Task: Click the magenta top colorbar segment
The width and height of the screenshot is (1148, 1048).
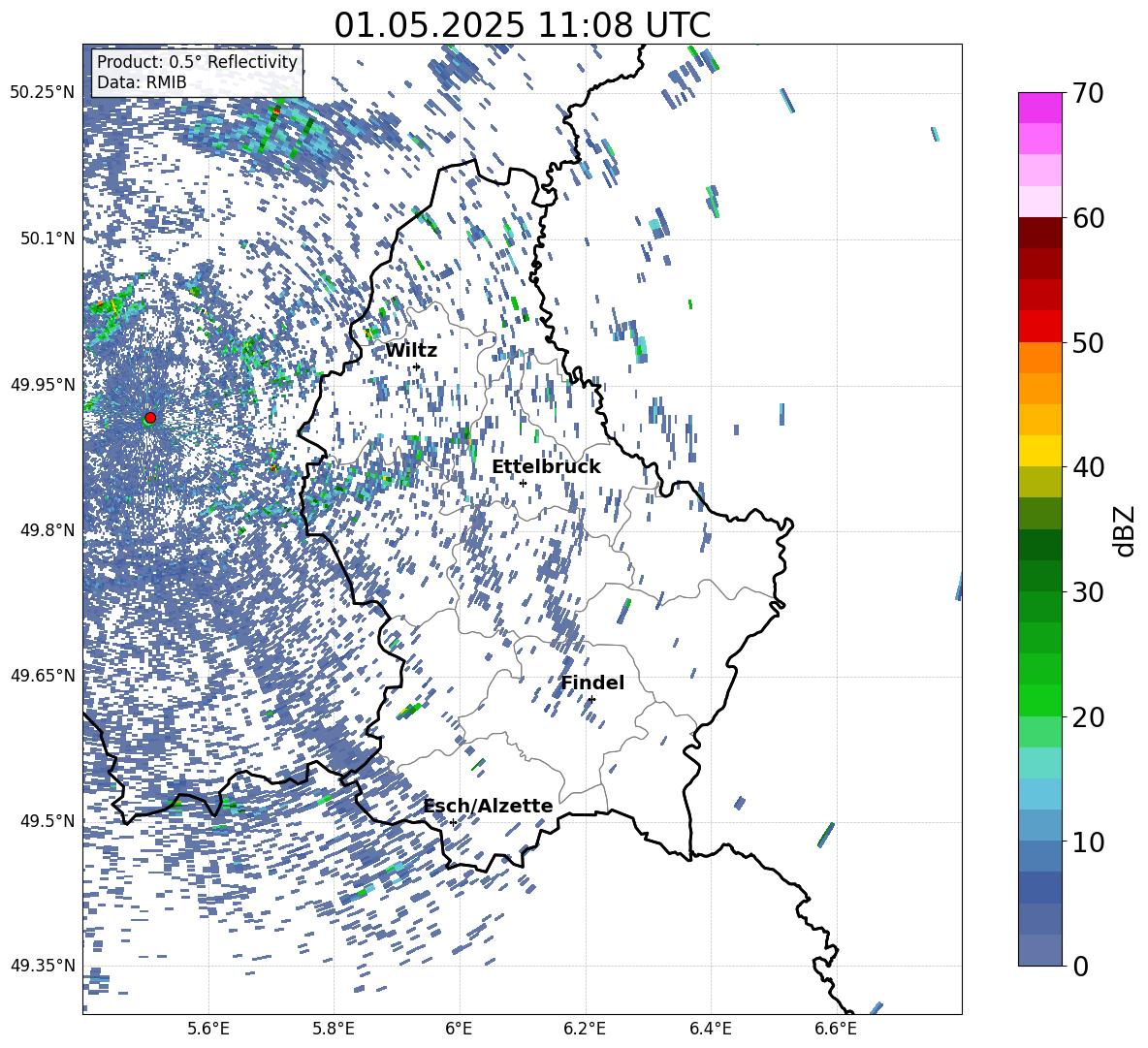Action: [1039, 108]
